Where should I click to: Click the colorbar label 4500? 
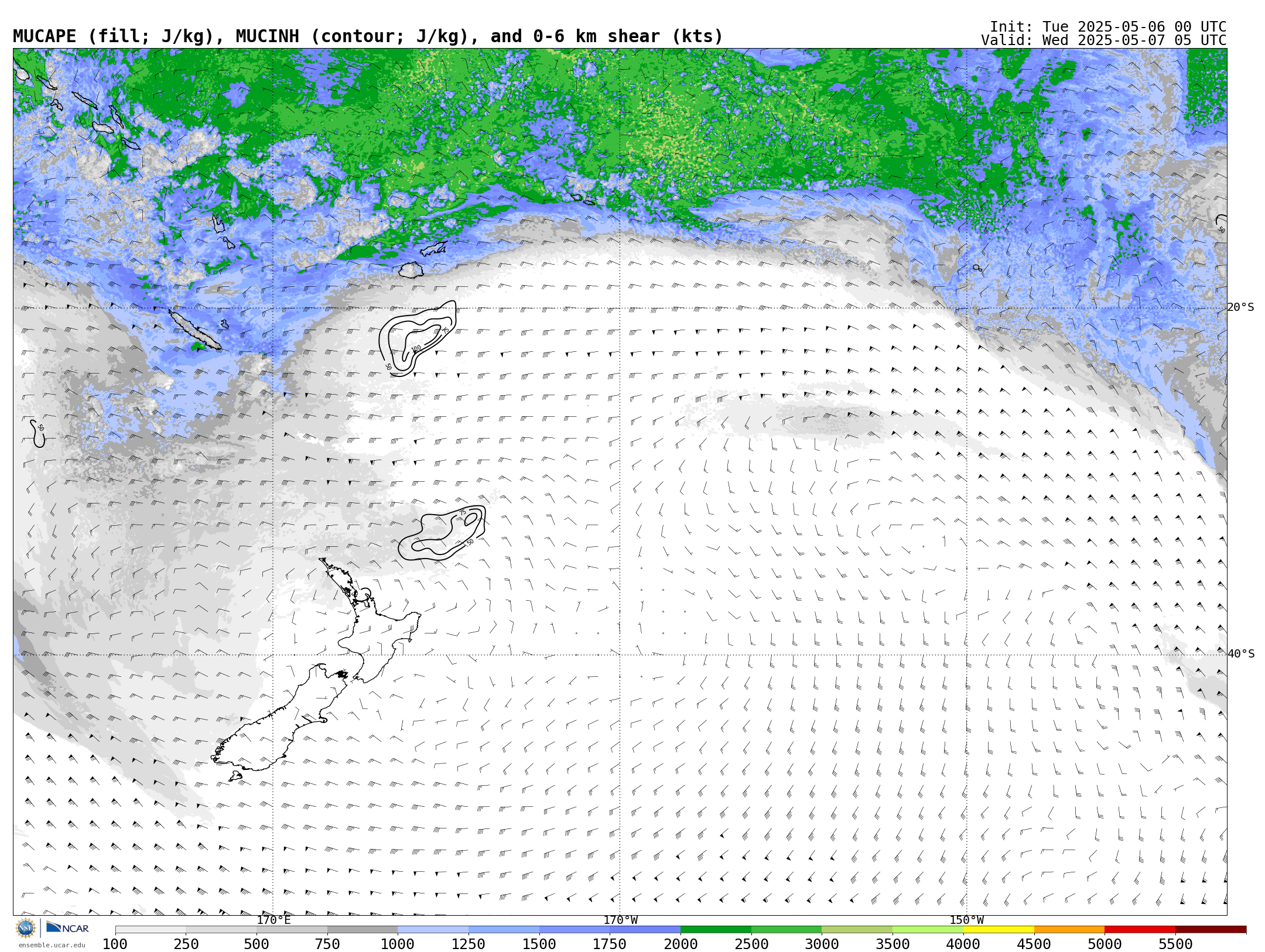coord(1034,944)
